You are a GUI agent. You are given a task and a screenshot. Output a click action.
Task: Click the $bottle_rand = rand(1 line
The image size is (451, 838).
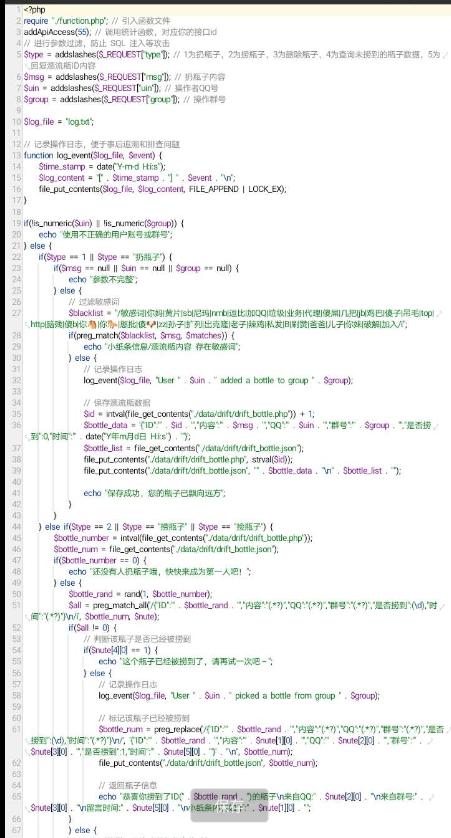pos(141,594)
